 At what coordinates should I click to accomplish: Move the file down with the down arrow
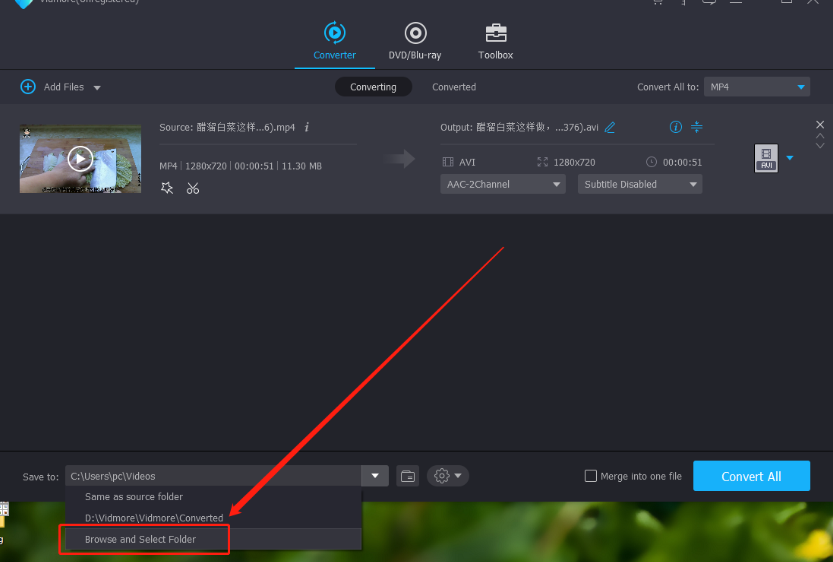tap(820, 145)
